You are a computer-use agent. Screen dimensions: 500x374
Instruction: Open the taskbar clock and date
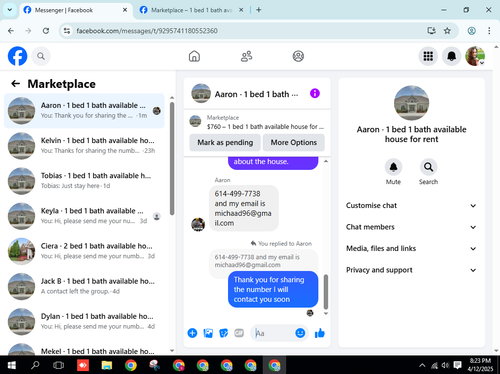click(x=480, y=365)
